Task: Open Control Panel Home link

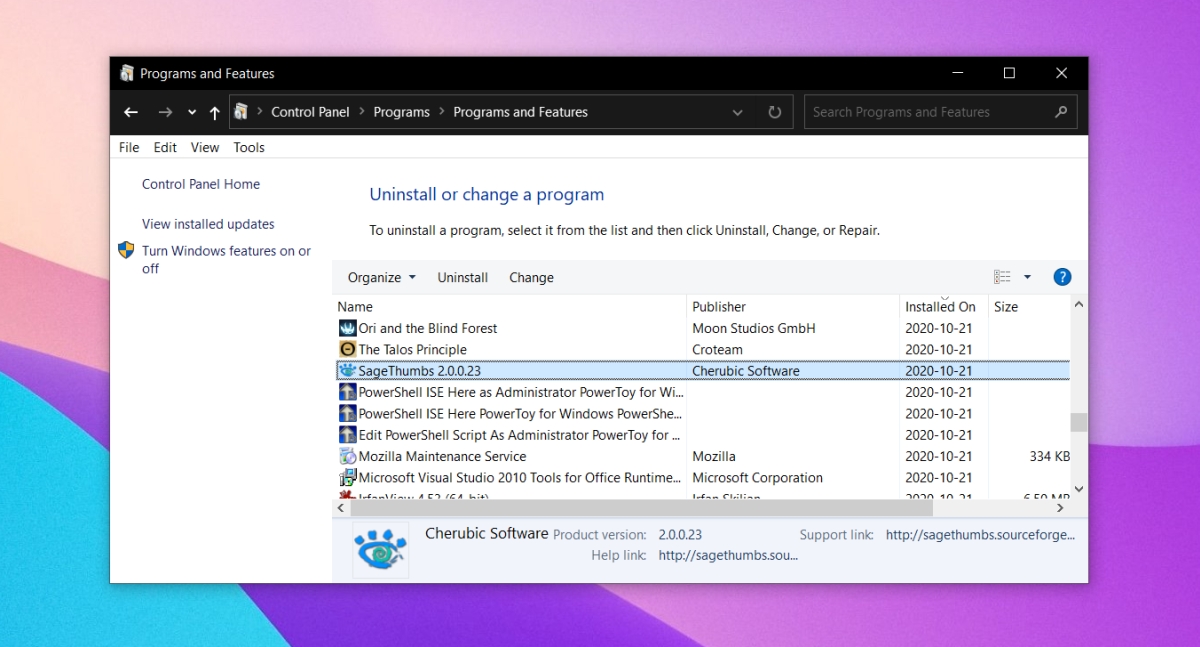Action: [x=201, y=184]
